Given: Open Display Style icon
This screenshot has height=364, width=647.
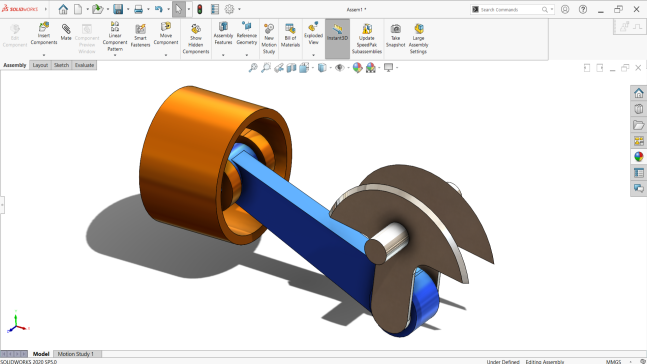Looking at the screenshot, I should [322, 68].
